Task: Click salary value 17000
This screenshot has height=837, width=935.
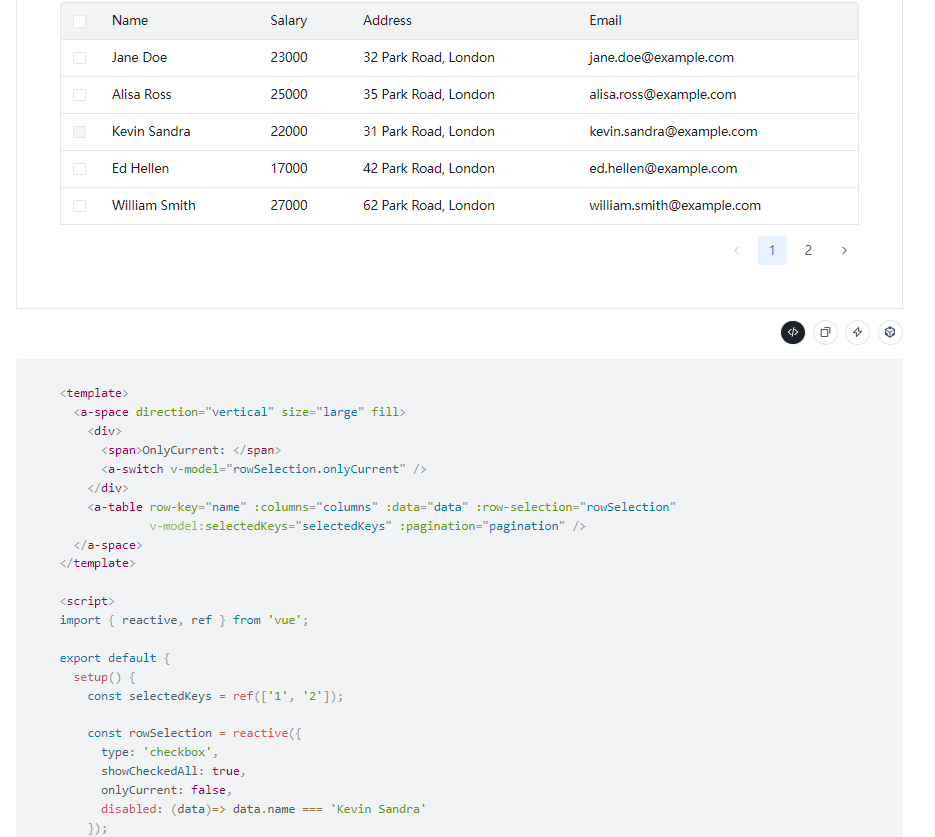Action: (x=289, y=168)
